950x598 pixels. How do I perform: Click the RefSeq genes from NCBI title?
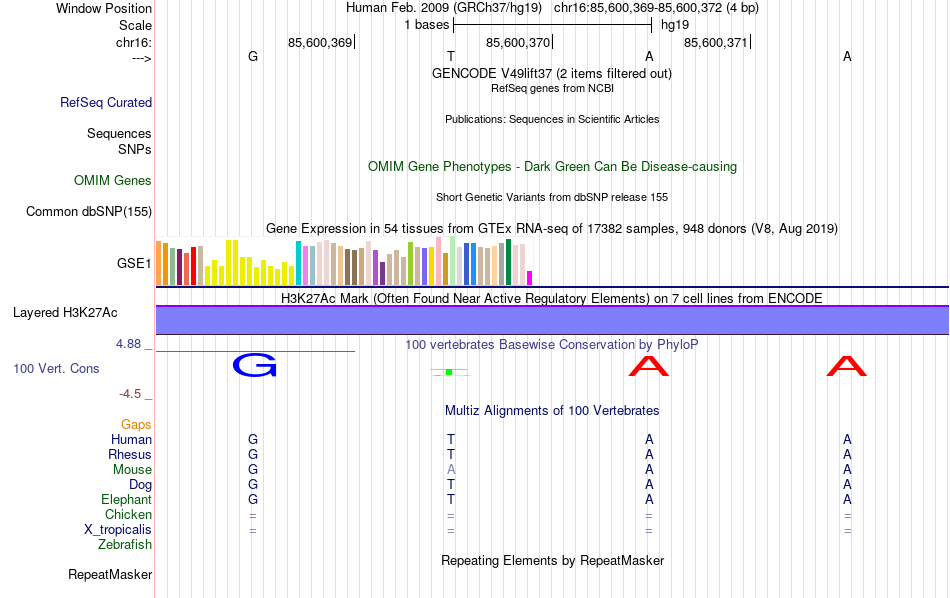(553, 88)
